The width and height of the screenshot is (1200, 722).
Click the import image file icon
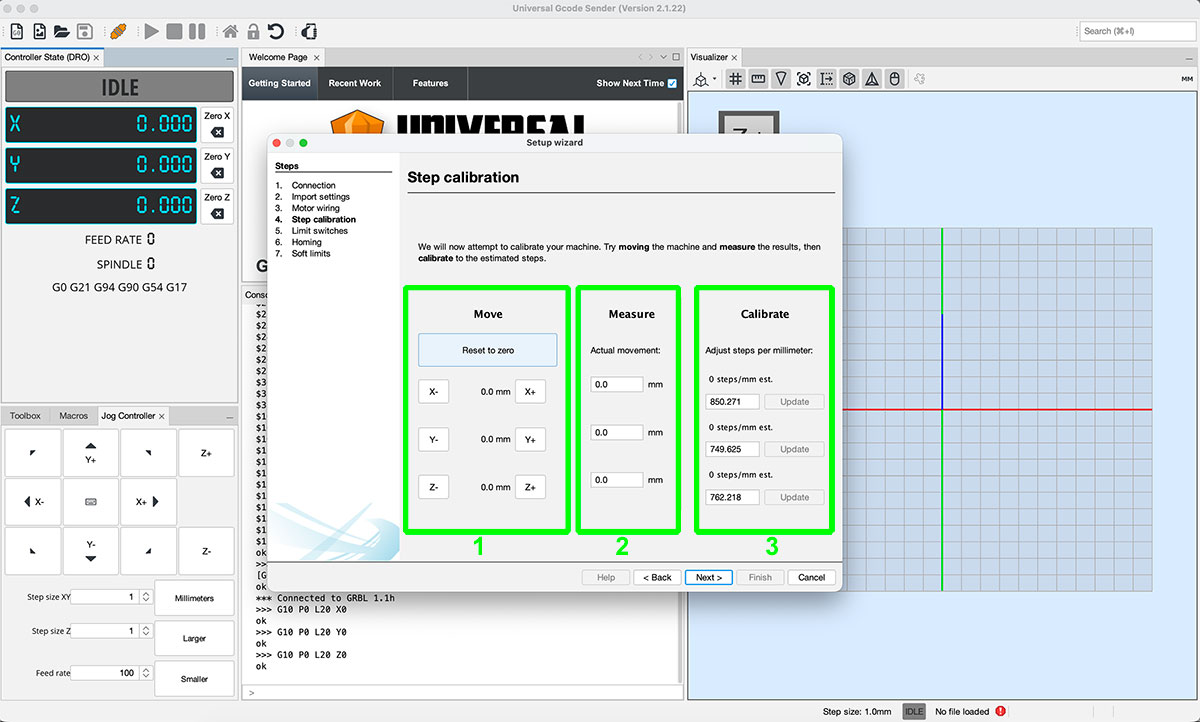click(40, 31)
